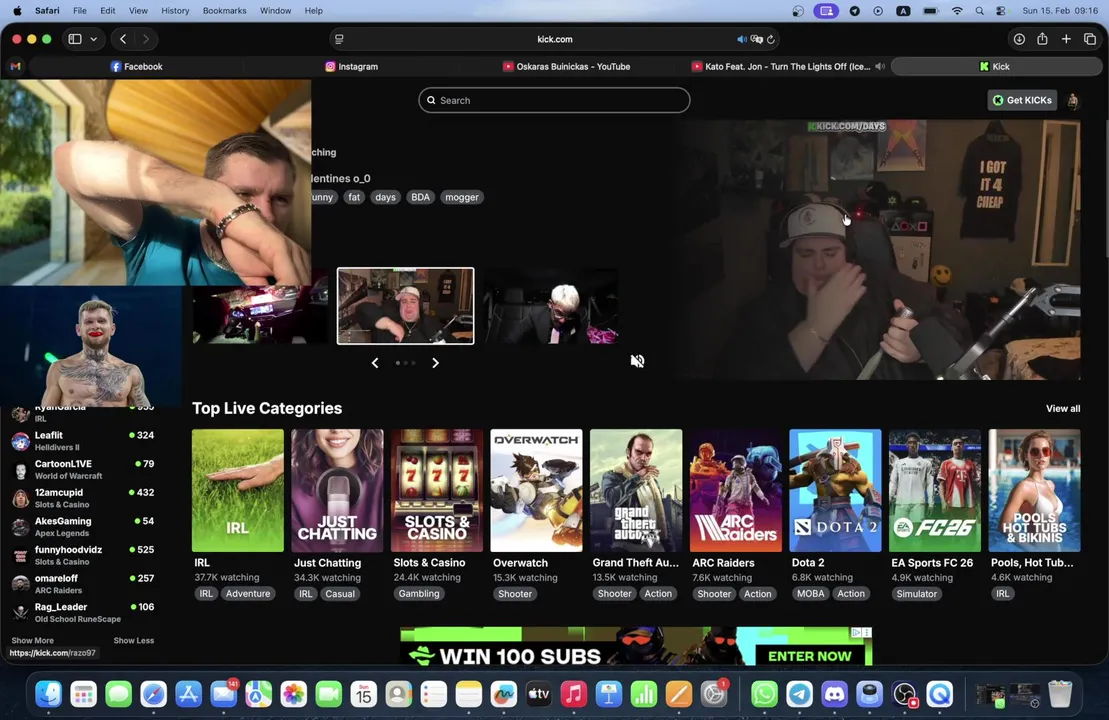1109x720 pixels.
Task: Click the Simulator tag under EA Sports FC
Action: (917, 594)
